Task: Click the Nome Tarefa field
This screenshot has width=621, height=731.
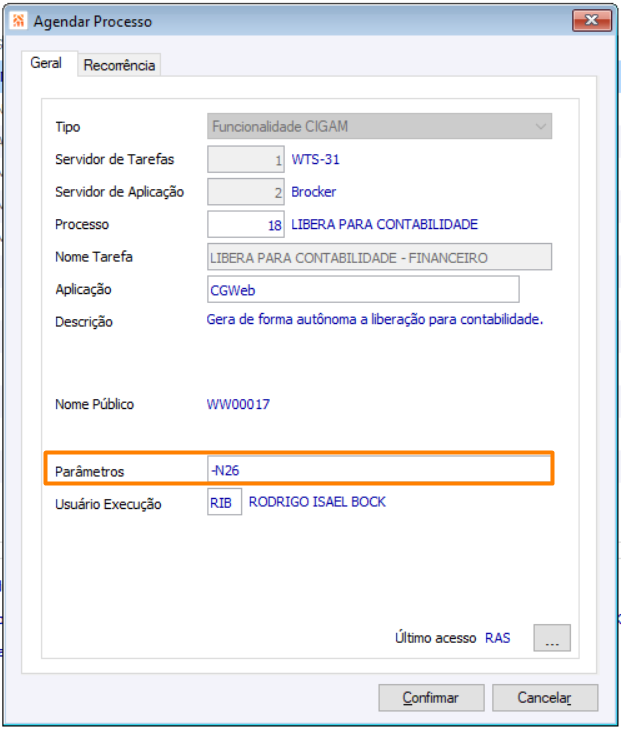Action: tap(380, 257)
